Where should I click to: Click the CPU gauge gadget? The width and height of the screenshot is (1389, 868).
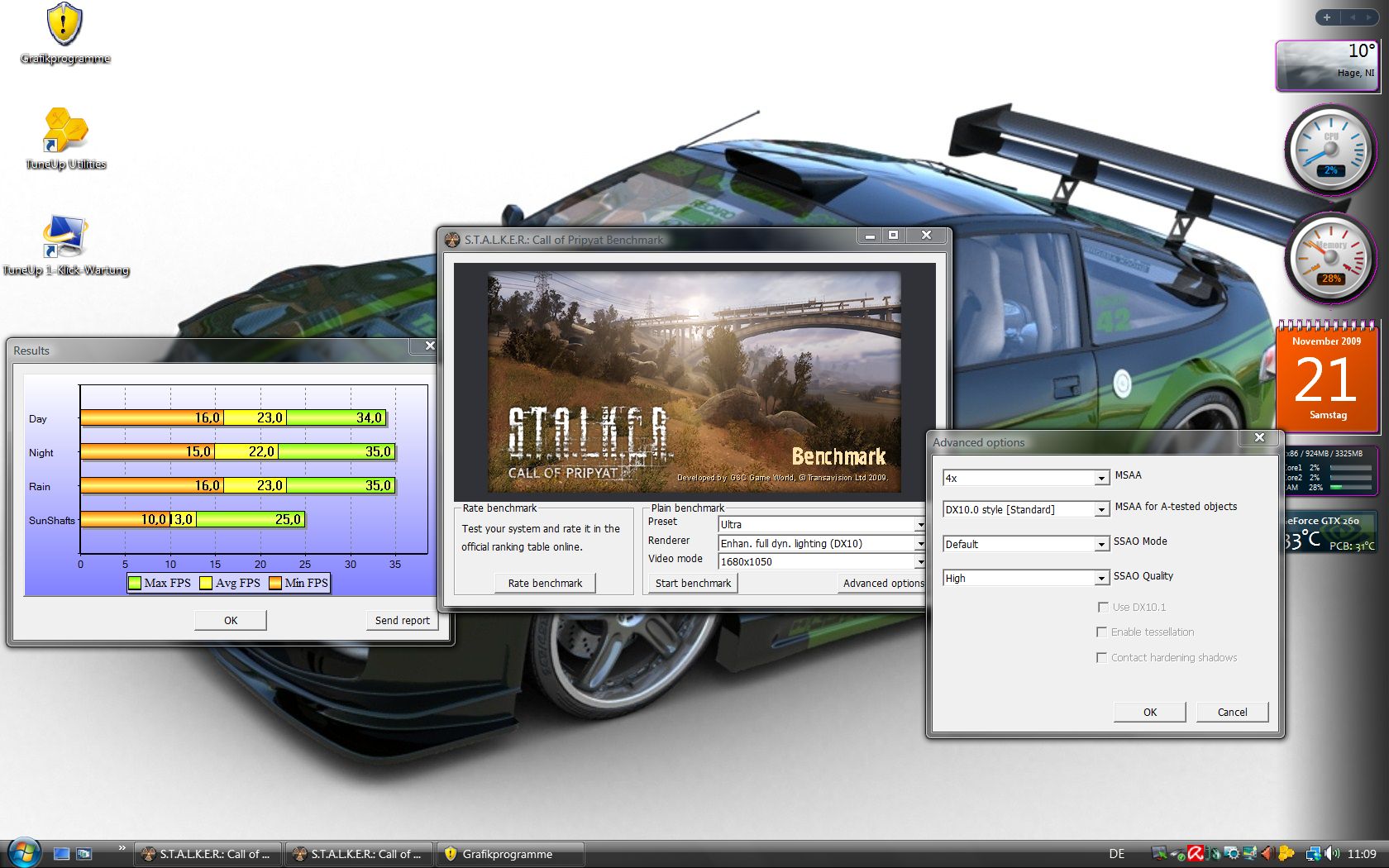click(x=1329, y=150)
